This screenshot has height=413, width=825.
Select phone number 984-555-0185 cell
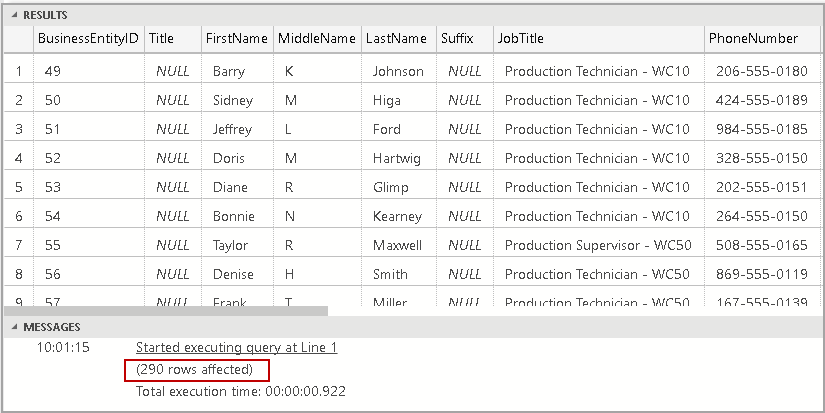point(761,130)
